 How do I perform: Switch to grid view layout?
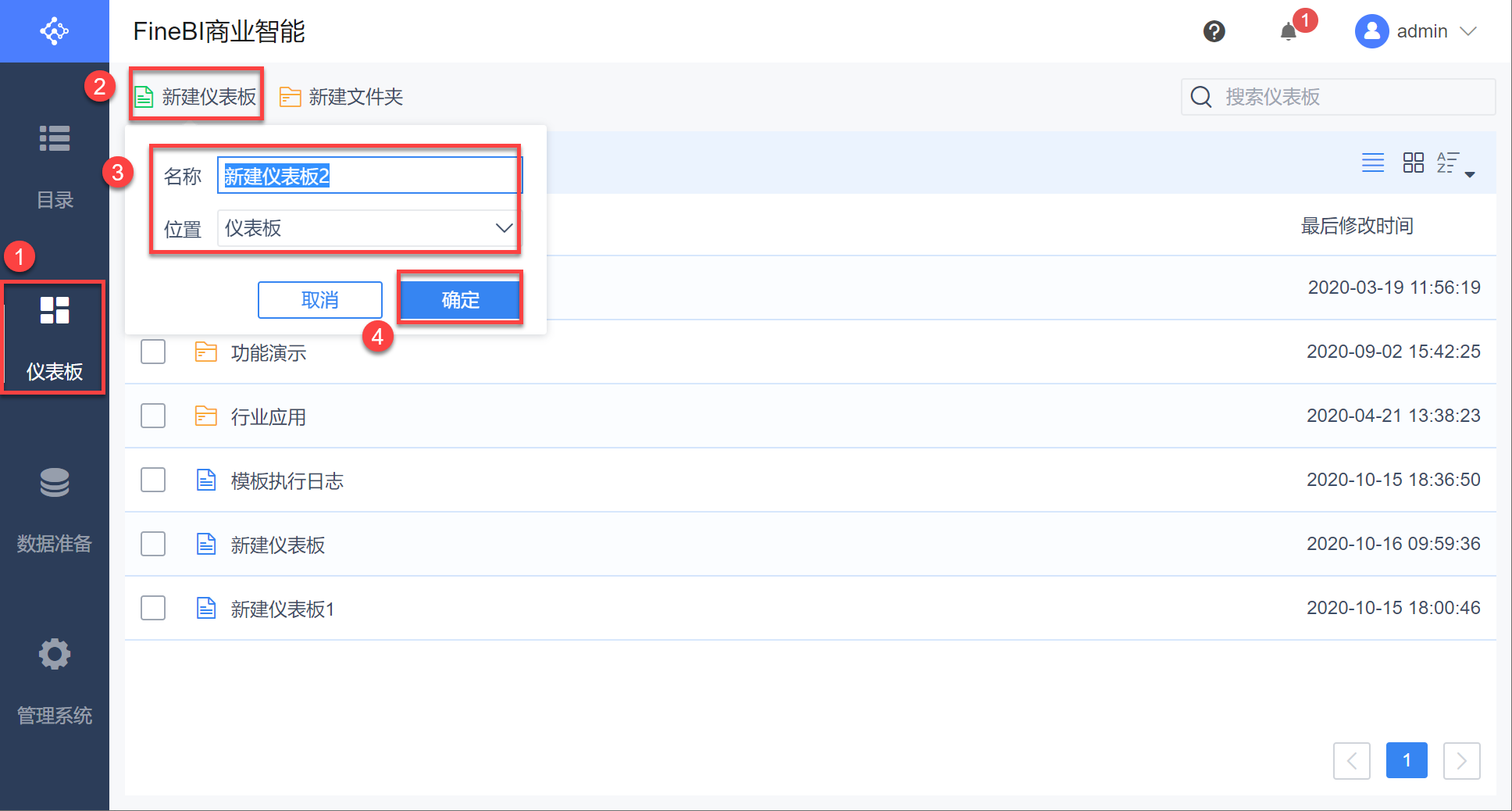coord(1414,163)
